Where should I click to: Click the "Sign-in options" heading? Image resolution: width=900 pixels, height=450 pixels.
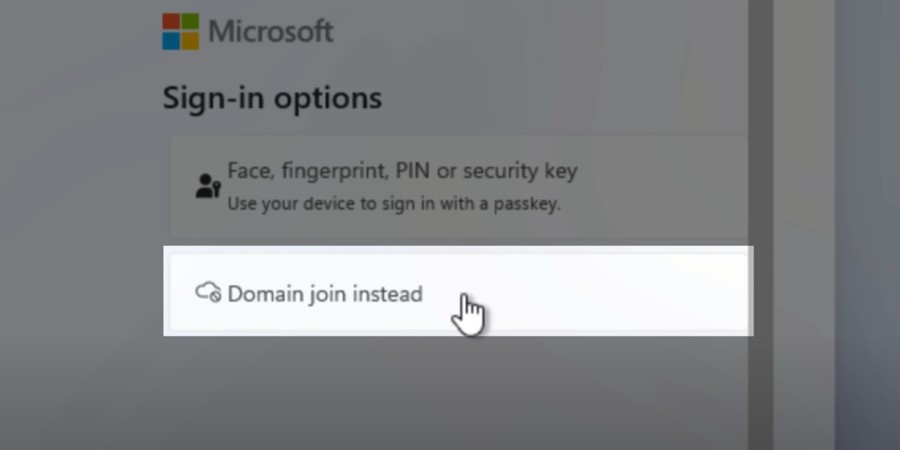[x=272, y=98]
